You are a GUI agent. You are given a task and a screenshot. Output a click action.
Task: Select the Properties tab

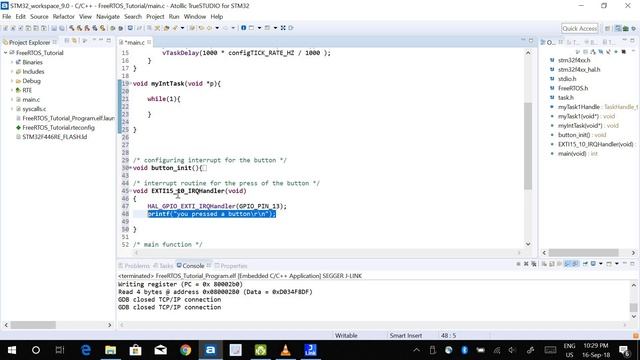231,266
